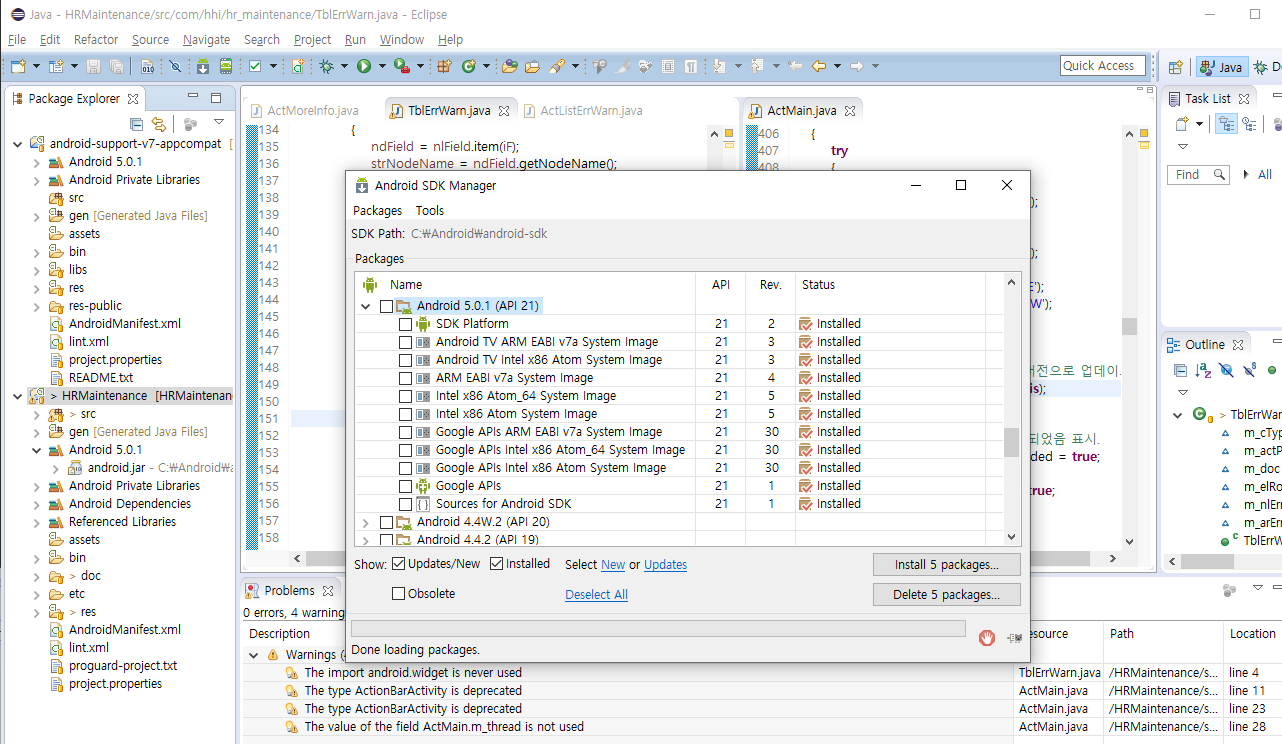Collapse the Android 5.0.1 (API 21) group
Viewport: 1282px width, 744px height.
point(366,306)
